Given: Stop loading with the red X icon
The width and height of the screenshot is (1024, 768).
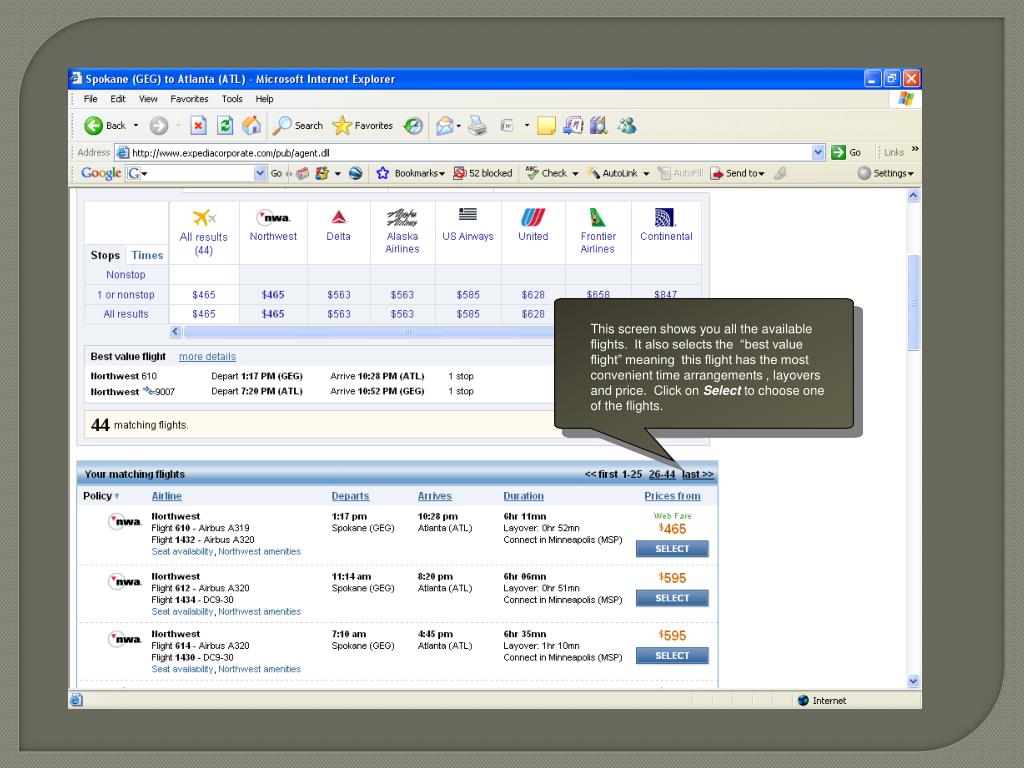Looking at the screenshot, I should (x=199, y=125).
